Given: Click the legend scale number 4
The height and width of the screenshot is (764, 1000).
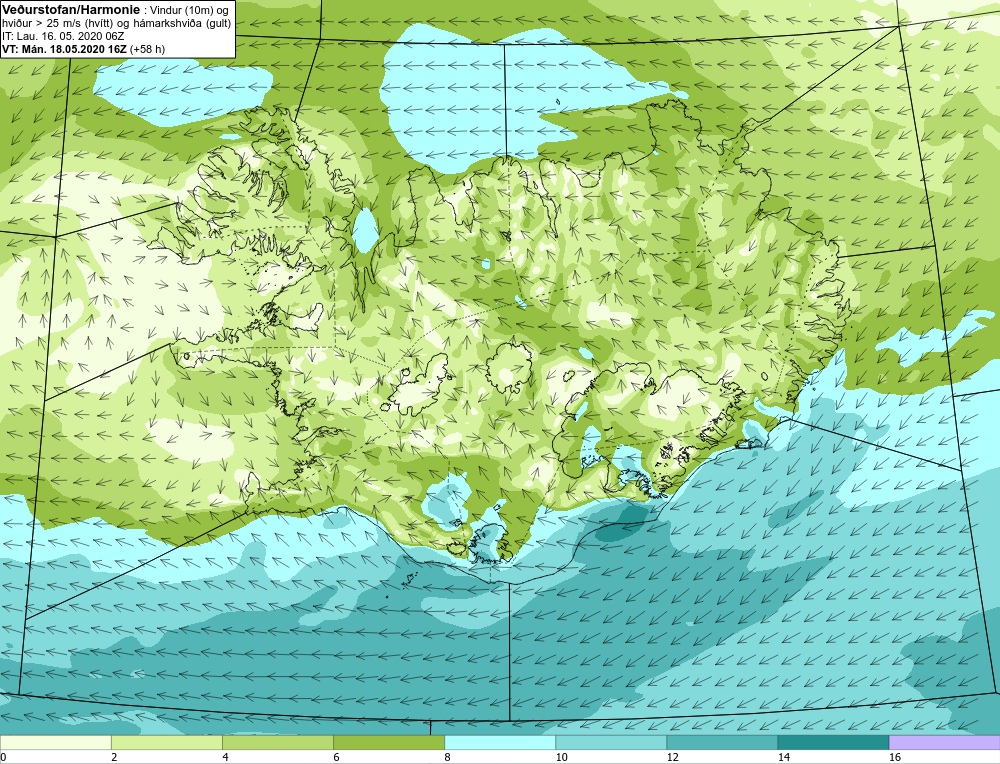Looking at the screenshot, I should [225, 757].
